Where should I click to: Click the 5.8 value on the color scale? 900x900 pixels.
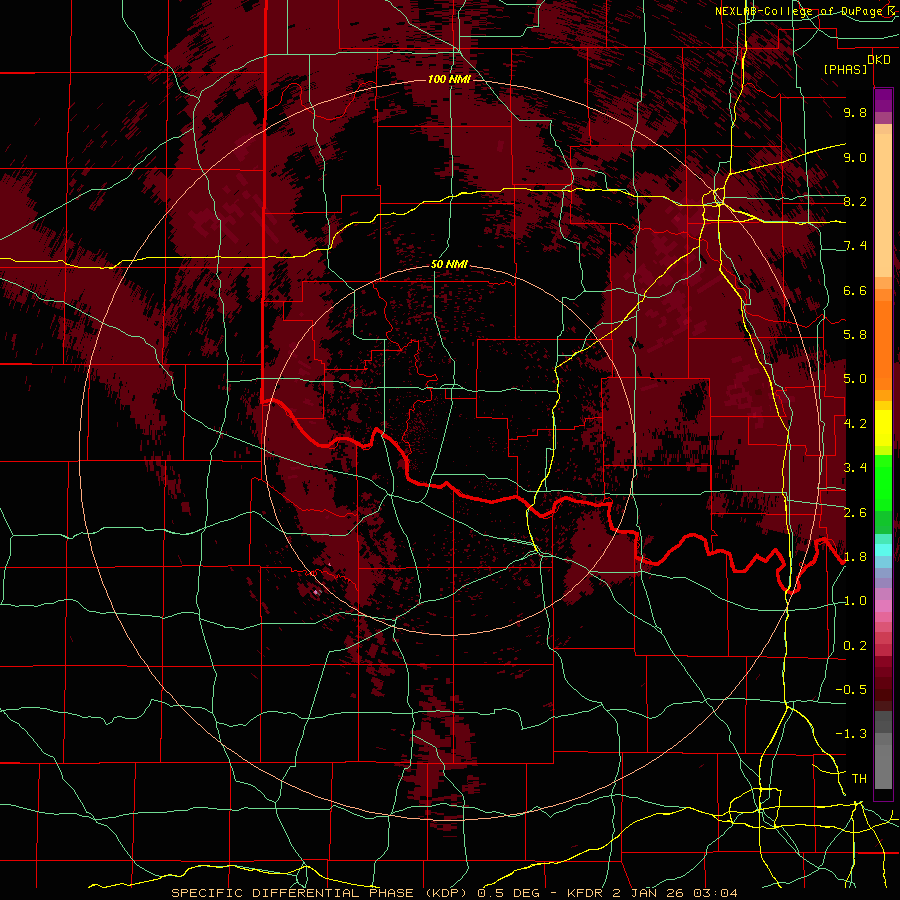[855, 335]
